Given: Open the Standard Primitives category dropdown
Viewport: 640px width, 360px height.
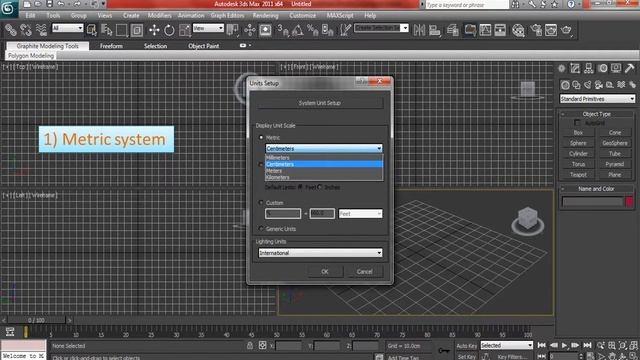Looking at the screenshot, I should (x=597, y=99).
